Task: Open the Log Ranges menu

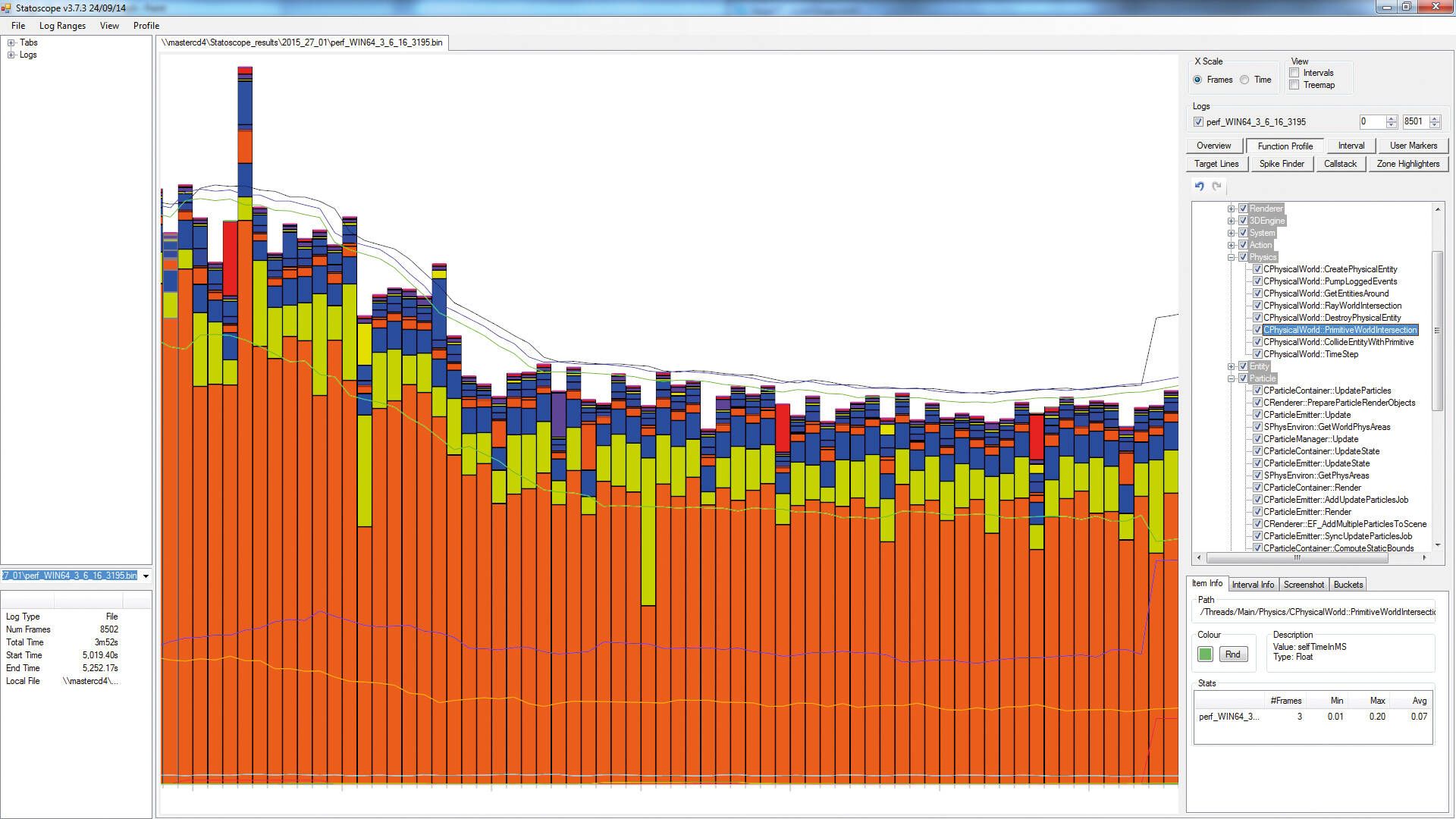Action: point(62,26)
